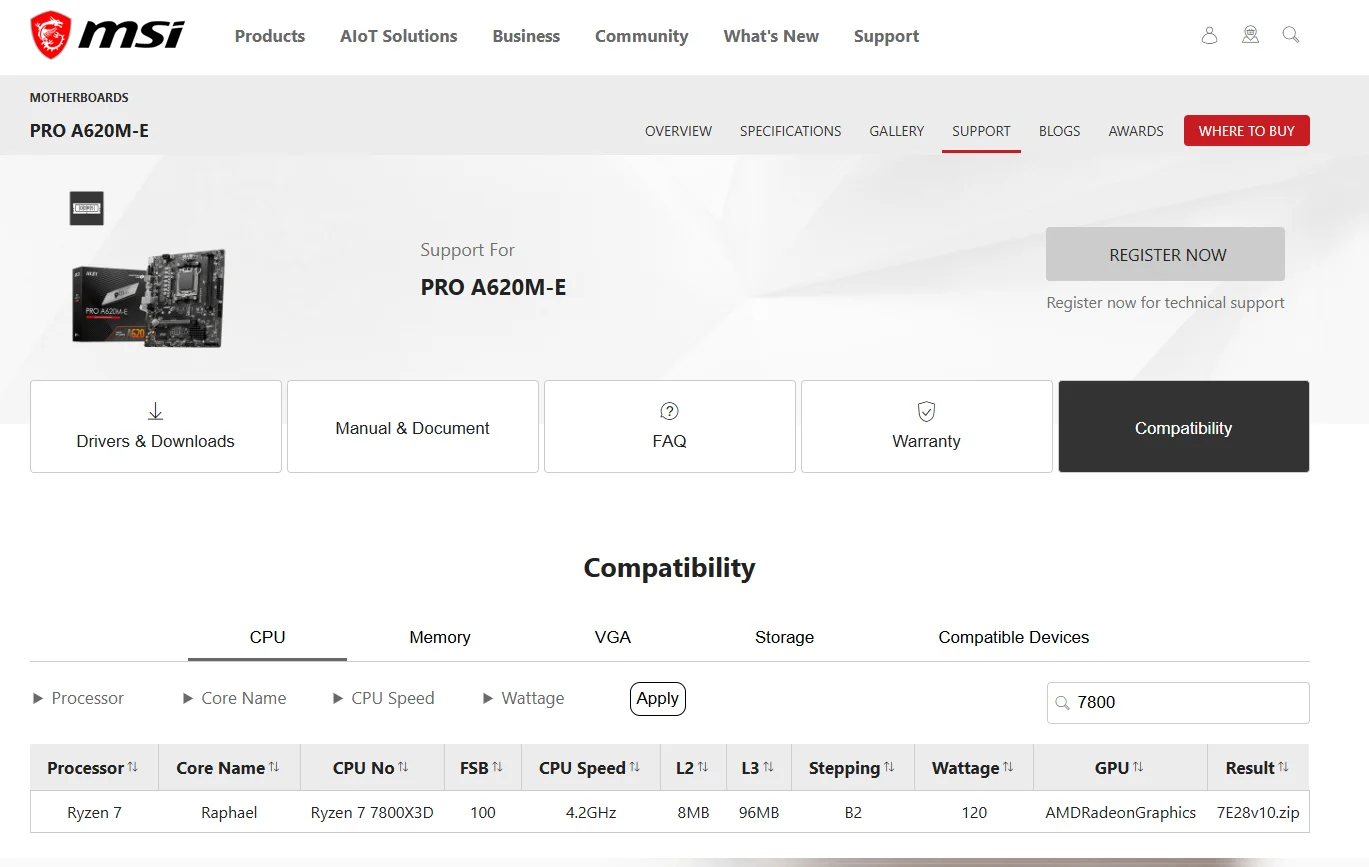The height and width of the screenshot is (867, 1369).
Task: Switch to the VGA compatibility tab
Action: tap(613, 637)
